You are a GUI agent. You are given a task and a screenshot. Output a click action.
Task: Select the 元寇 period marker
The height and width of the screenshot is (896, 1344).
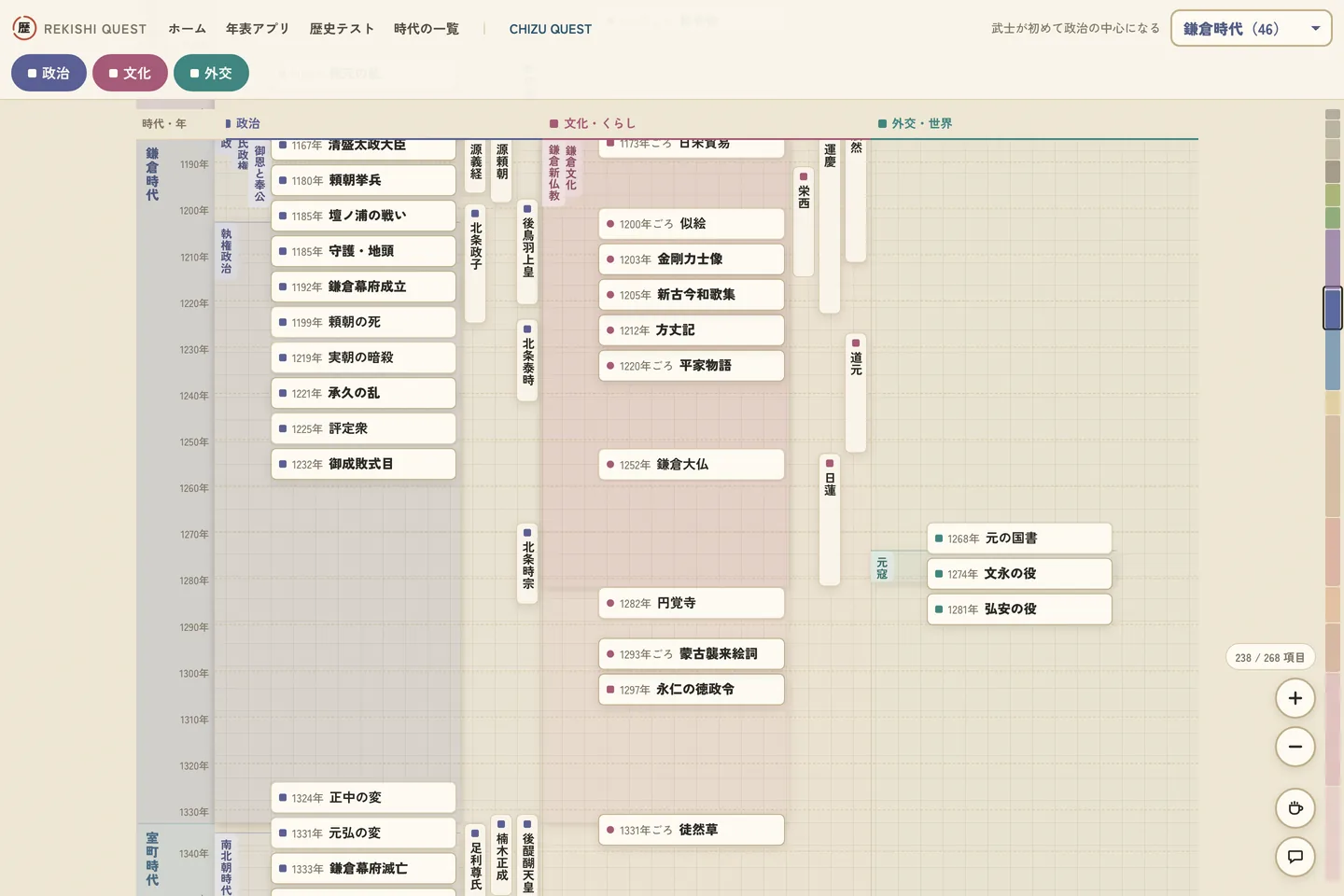[882, 567]
